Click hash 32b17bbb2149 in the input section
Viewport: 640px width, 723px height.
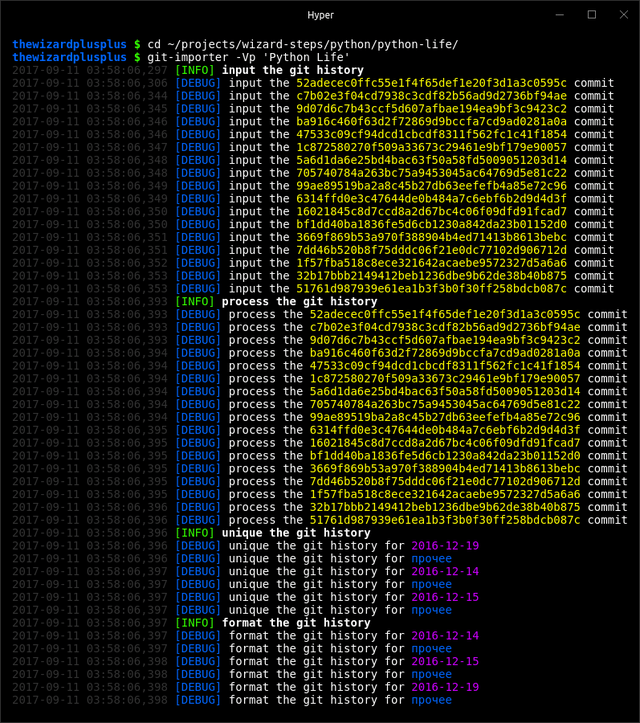pos(431,276)
